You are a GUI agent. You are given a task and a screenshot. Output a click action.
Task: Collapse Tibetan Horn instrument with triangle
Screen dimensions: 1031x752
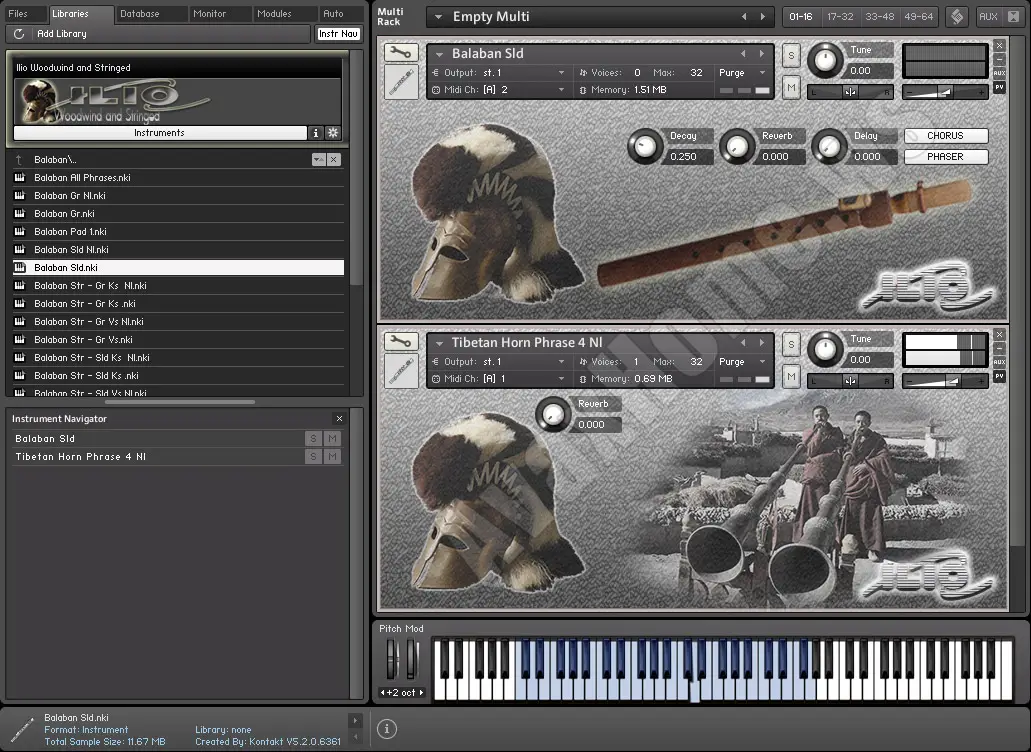point(439,343)
